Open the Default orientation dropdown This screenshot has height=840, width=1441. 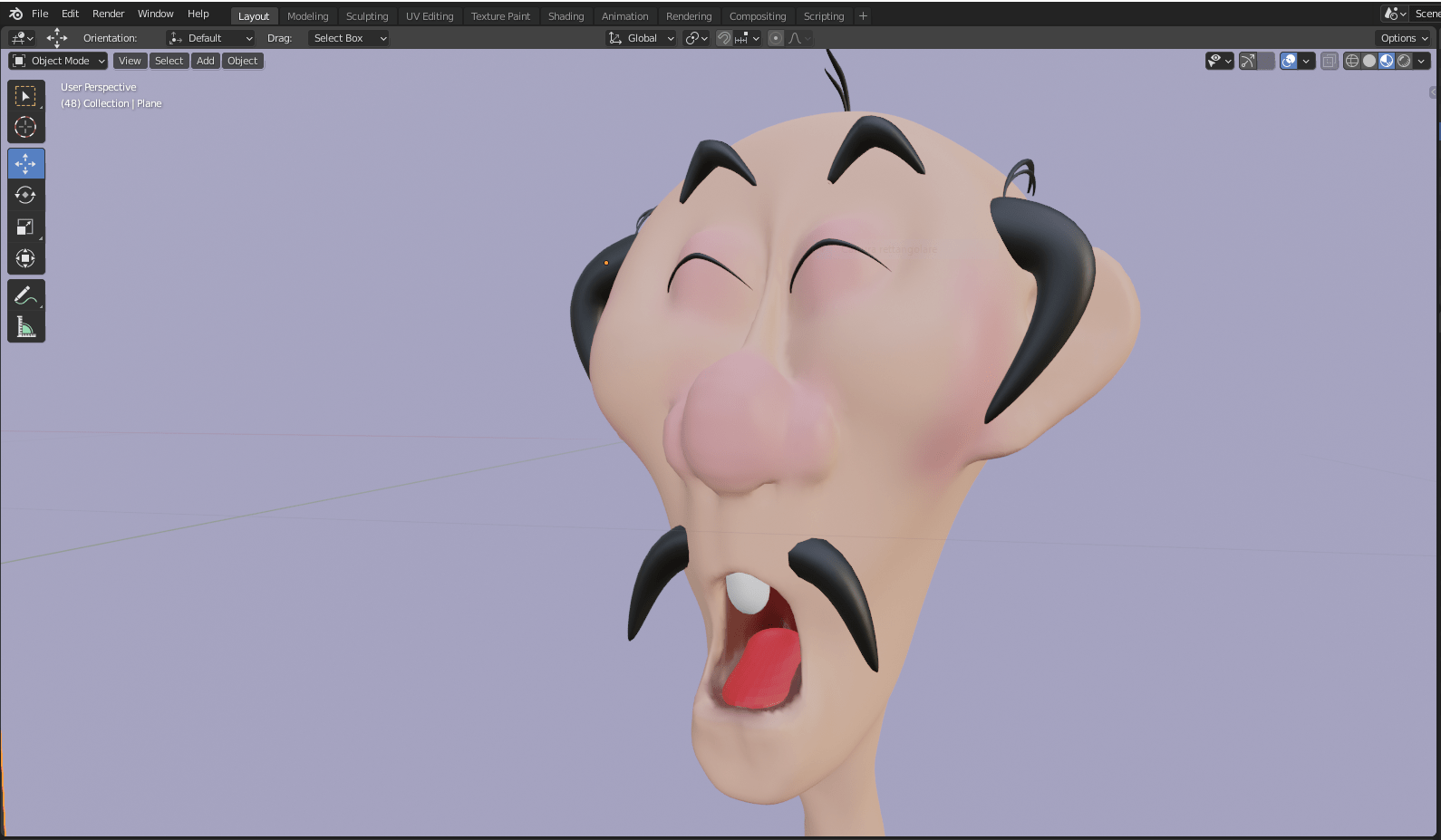pyautogui.click(x=210, y=38)
